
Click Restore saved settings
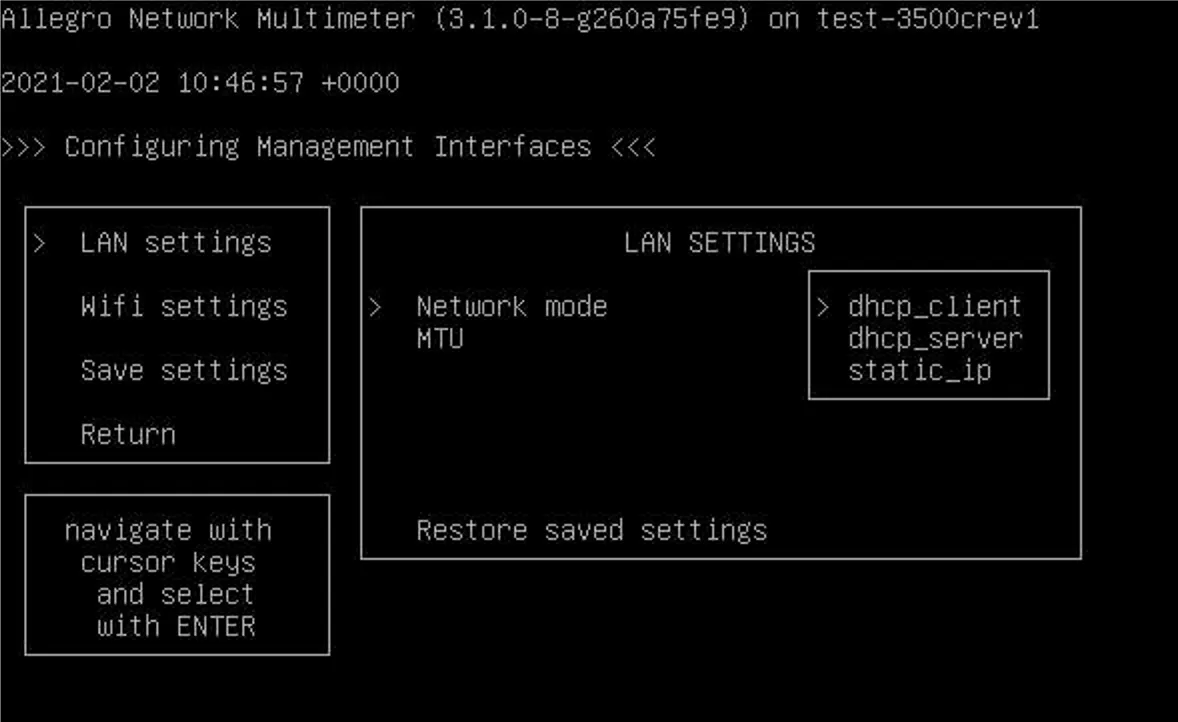point(591,530)
